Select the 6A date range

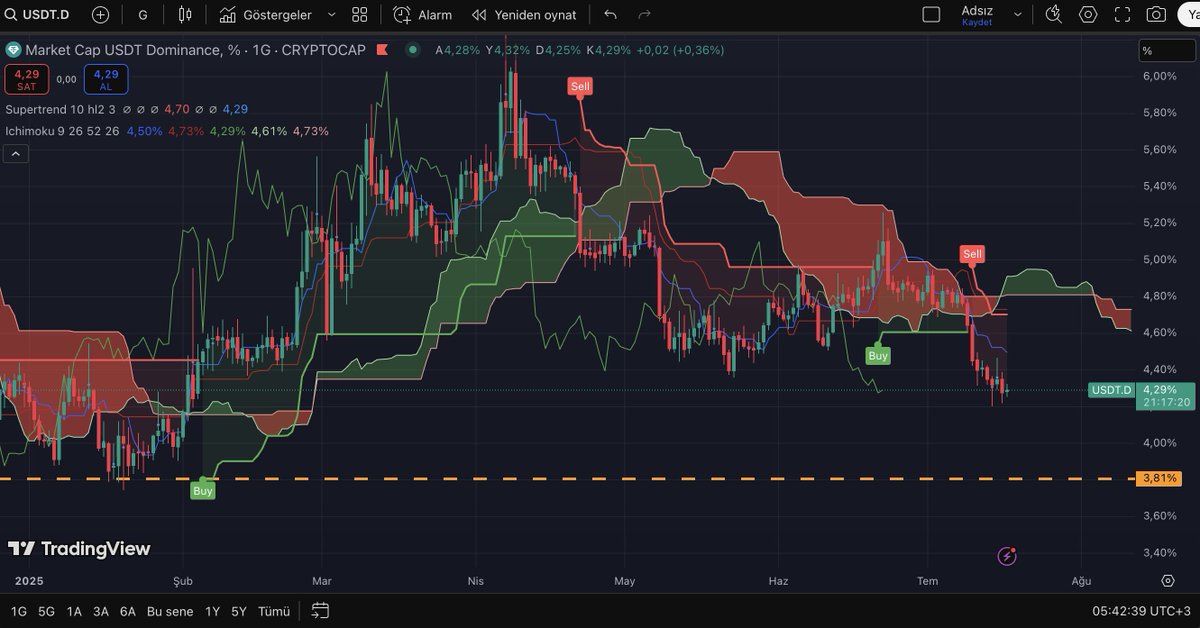click(128, 611)
